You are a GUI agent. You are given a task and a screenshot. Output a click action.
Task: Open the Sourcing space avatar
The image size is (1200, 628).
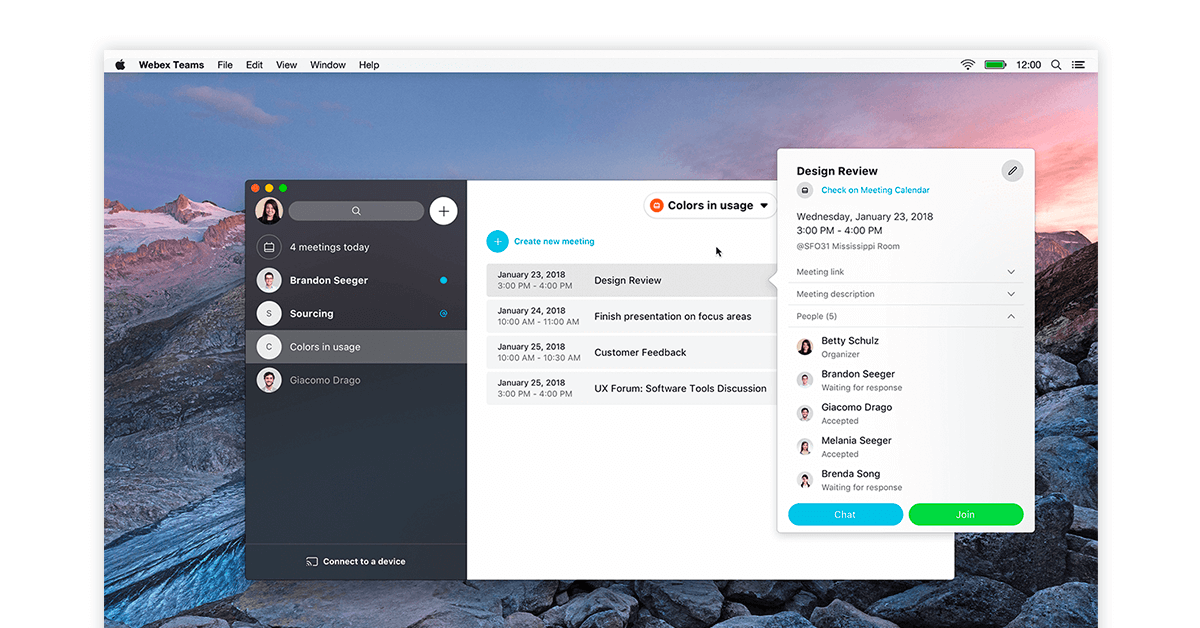[269, 314]
